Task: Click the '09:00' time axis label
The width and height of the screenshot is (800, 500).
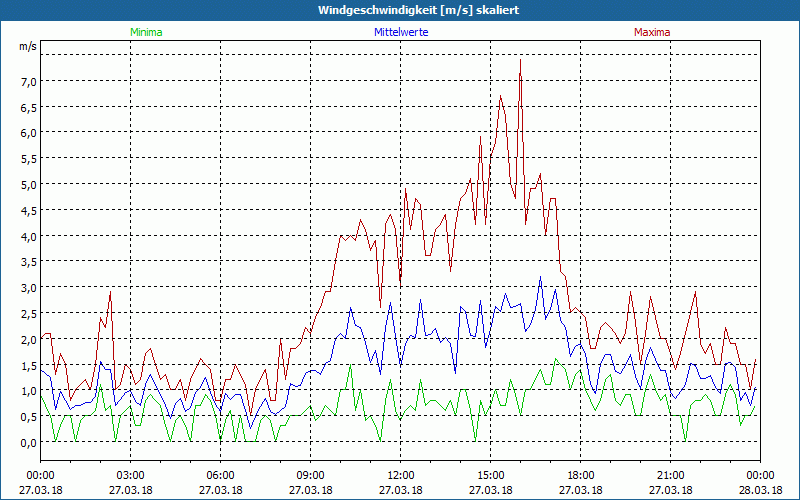Action: 311,476
